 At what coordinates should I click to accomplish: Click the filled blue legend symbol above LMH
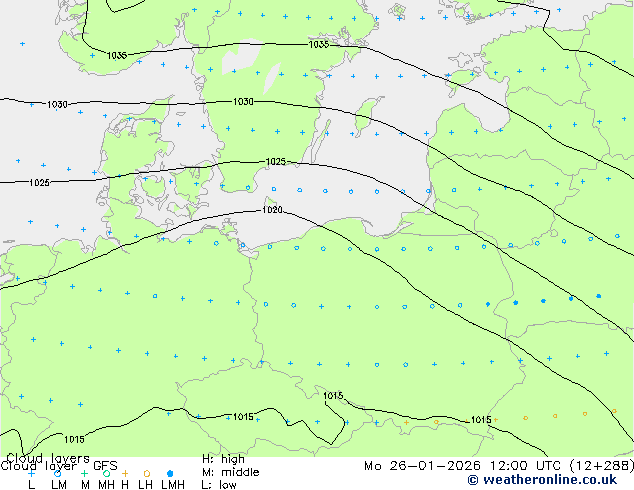tap(170, 473)
